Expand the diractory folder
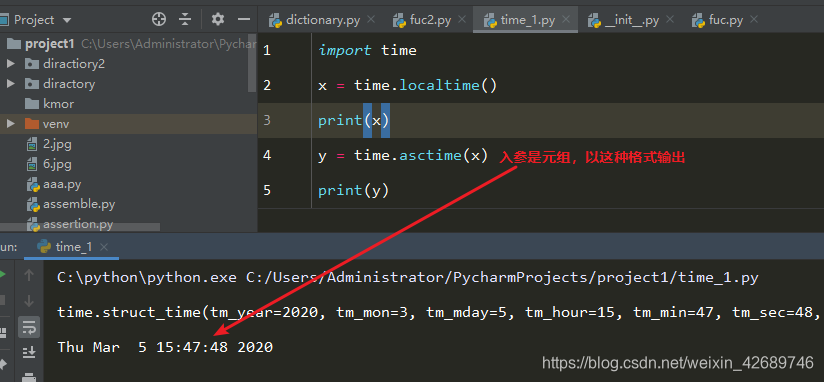This screenshot has width=824, height=382. [11, 84]
